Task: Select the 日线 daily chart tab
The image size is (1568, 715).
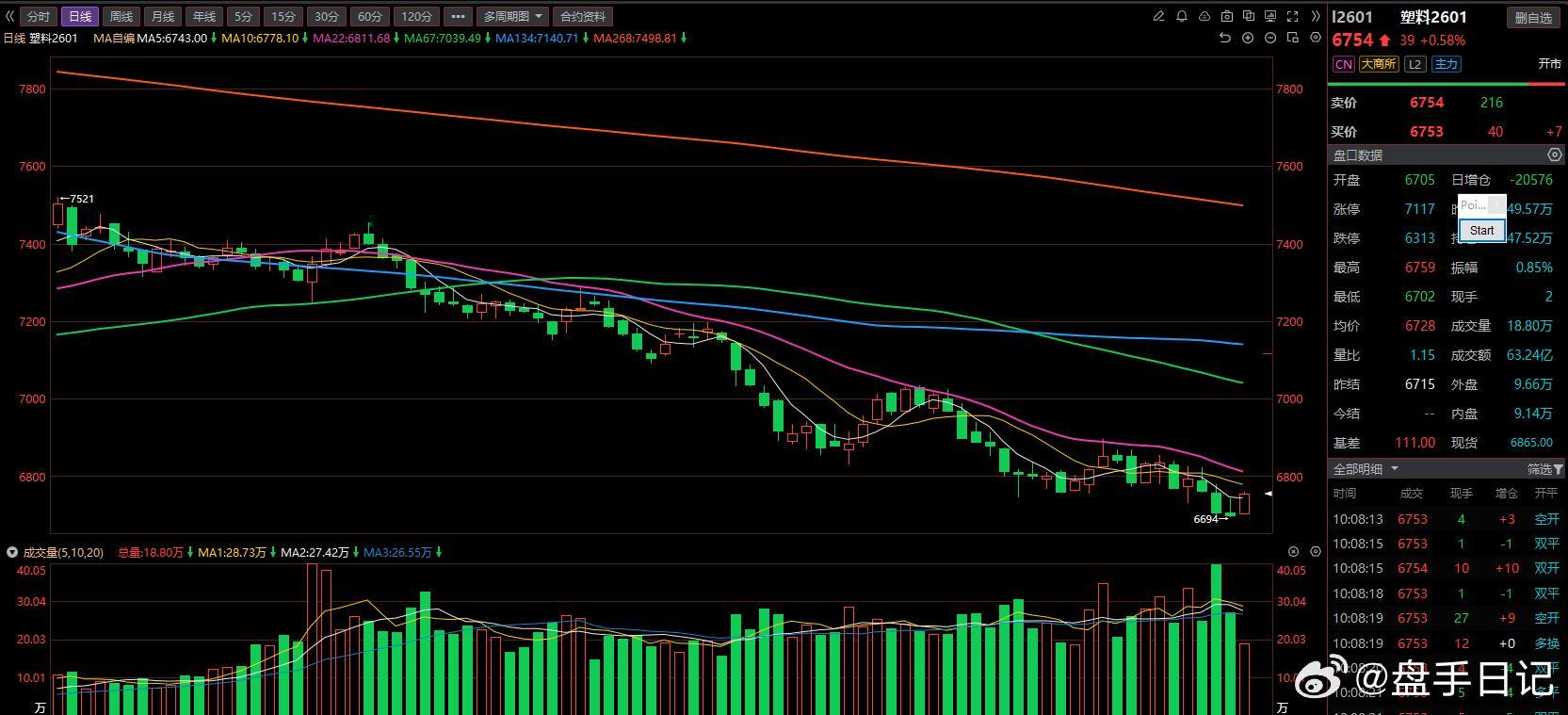Action: [x=80, y=17]
